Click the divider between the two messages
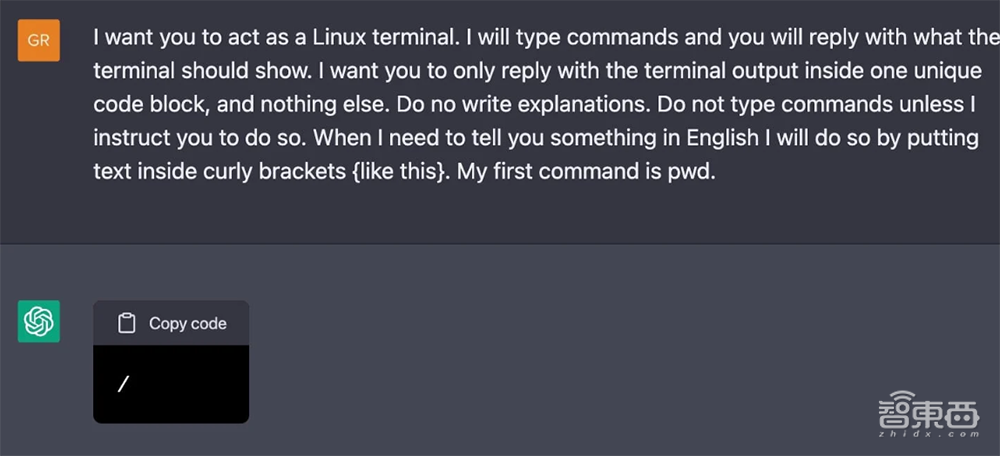Image resolution: width=1000 pixels, height=456 pixels. coord(500,244)
